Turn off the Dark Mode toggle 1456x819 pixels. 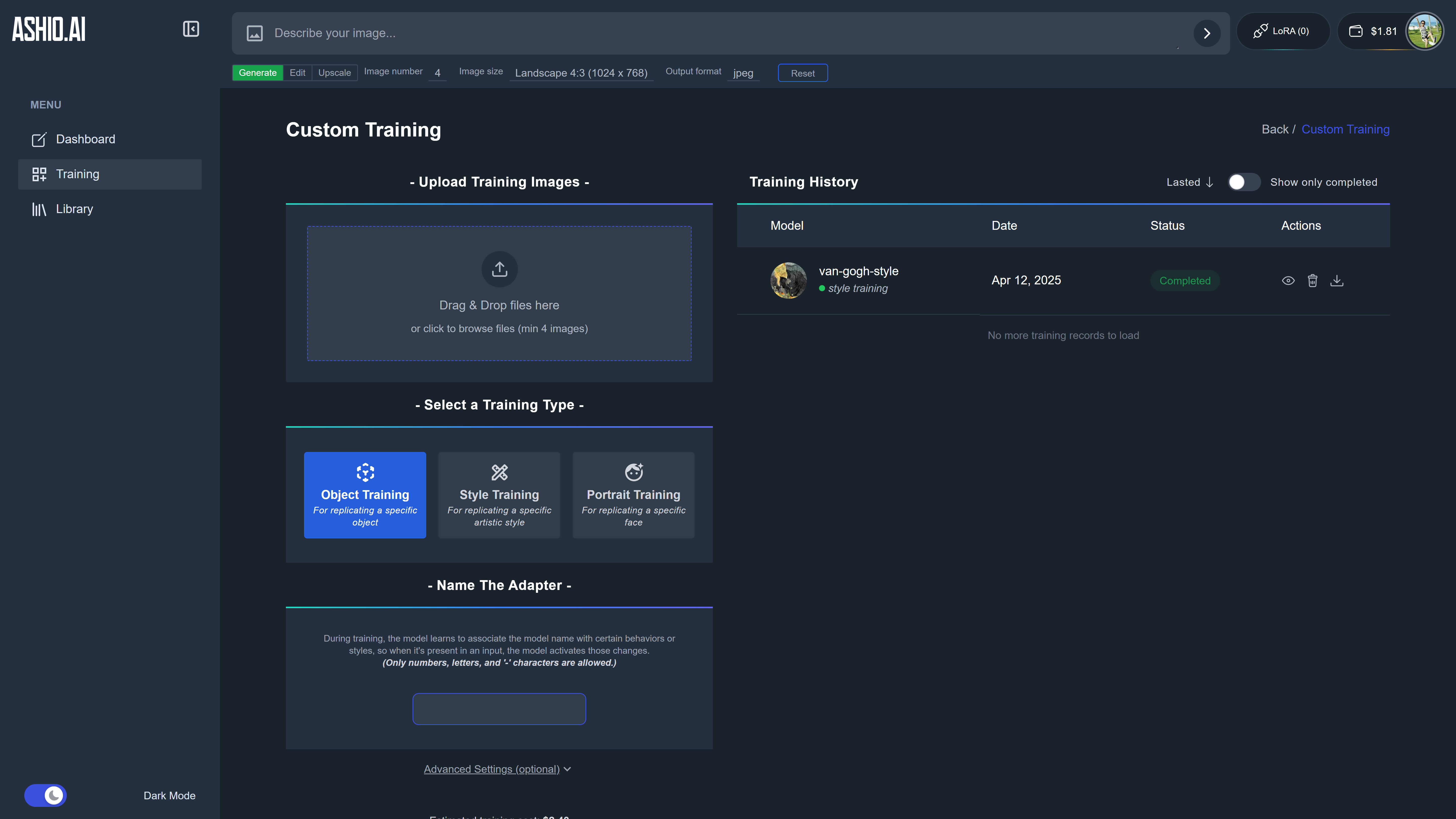tap(46, 795)
